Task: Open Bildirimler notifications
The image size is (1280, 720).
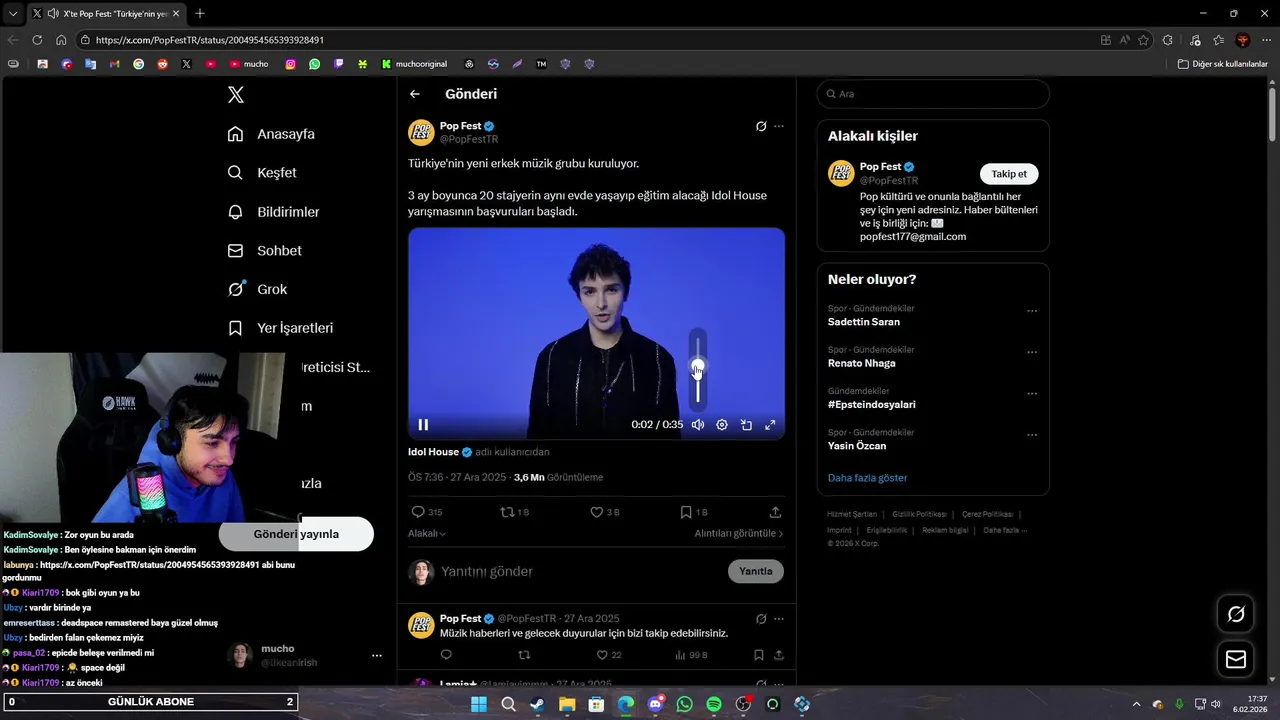Action: 273,212
